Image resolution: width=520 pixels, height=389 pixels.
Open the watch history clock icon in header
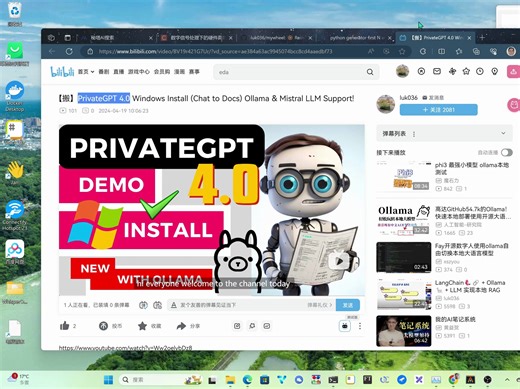pyautogui.click(x=480, y=71)
